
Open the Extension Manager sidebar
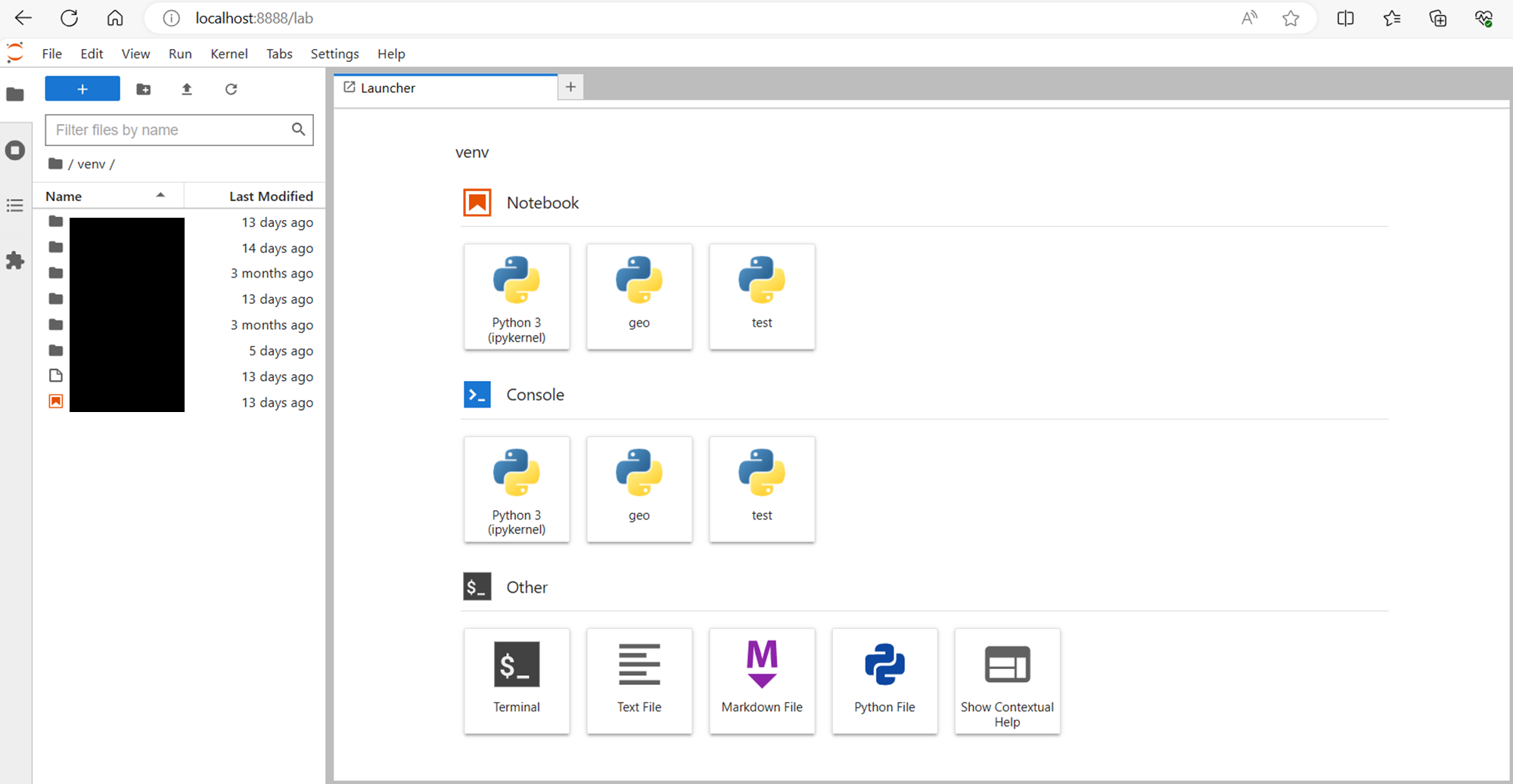click(15, 261)
